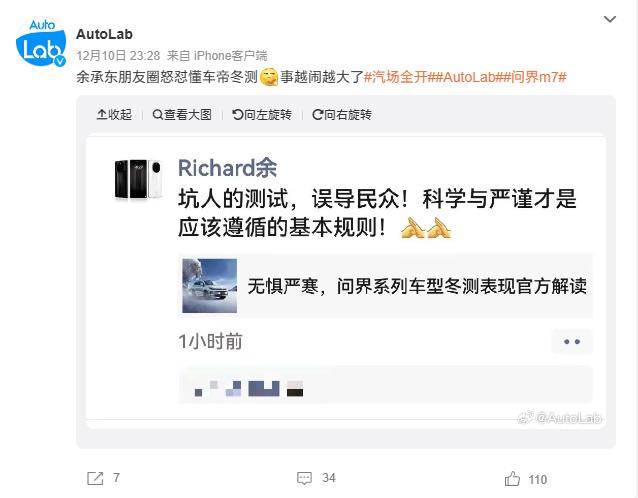
Task: Click the Richard余 phone avatar thumbnail
Action: [x=138, y=179]
